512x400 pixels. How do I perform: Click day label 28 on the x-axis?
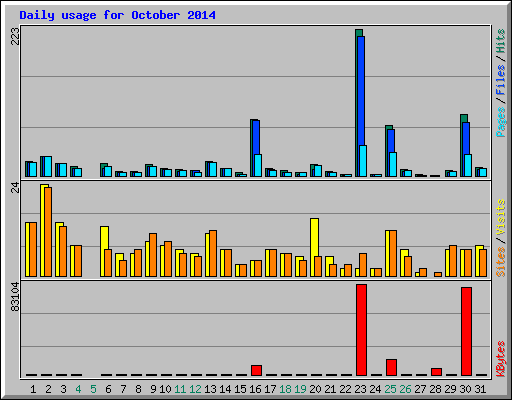tap(435, 389)
